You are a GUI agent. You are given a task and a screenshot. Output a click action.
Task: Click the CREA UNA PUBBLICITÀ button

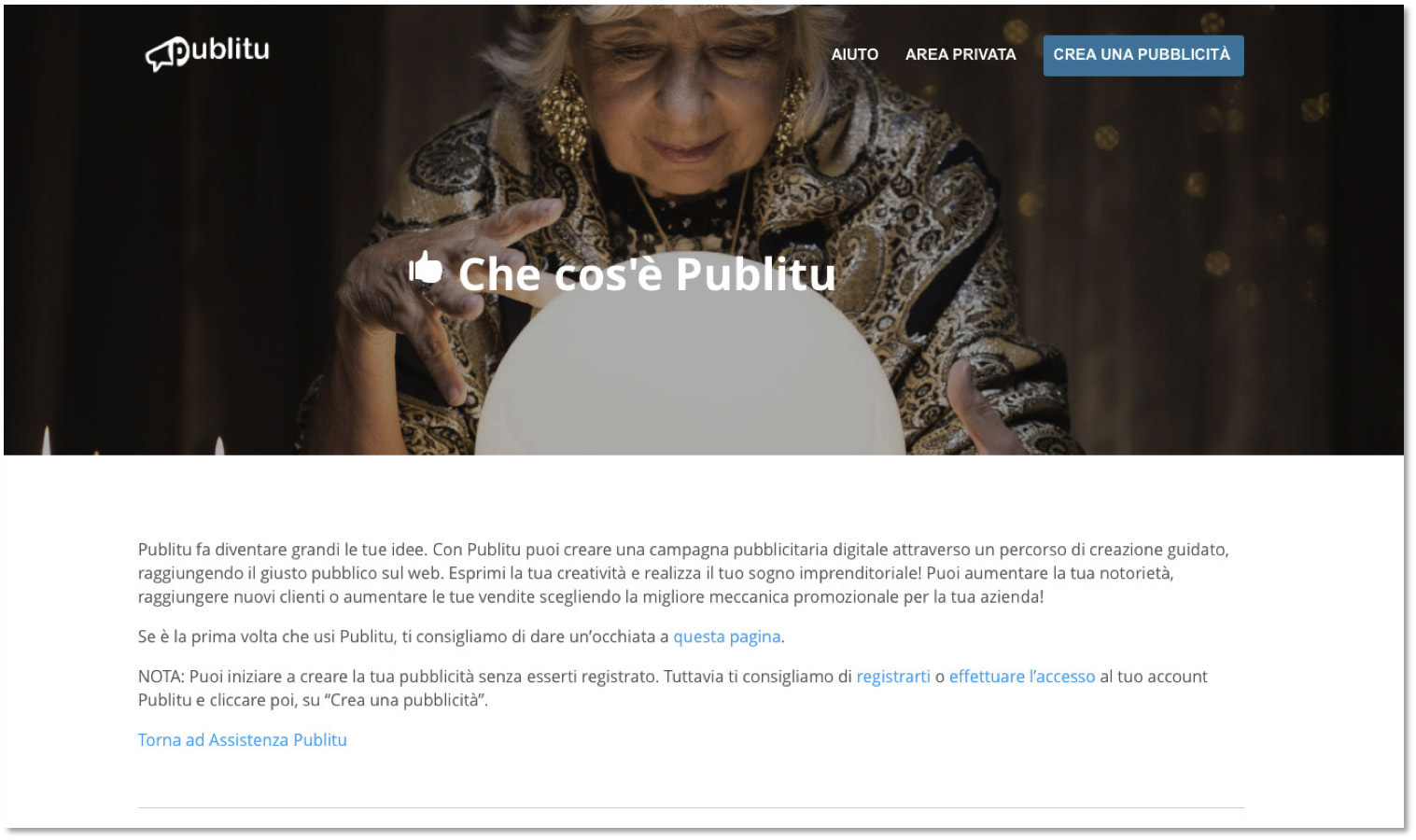(1143, 55)
